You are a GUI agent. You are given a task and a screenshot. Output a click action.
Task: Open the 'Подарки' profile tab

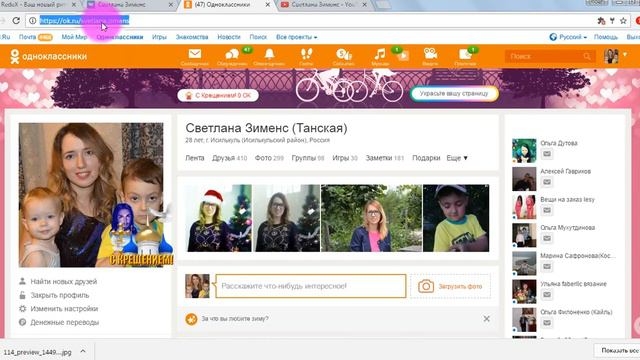point(426,158)
